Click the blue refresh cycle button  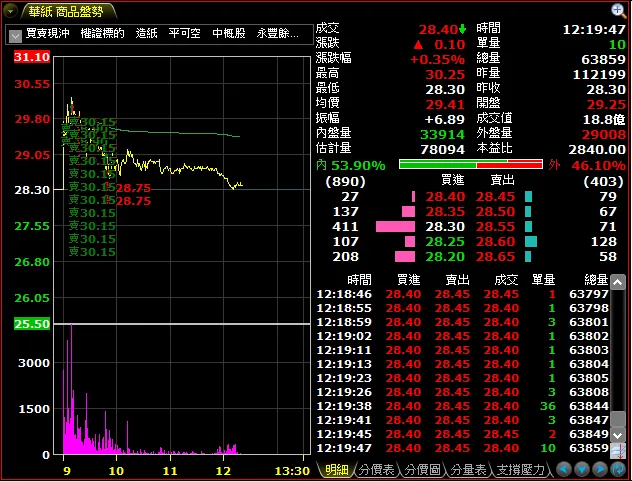coord(618,470)
